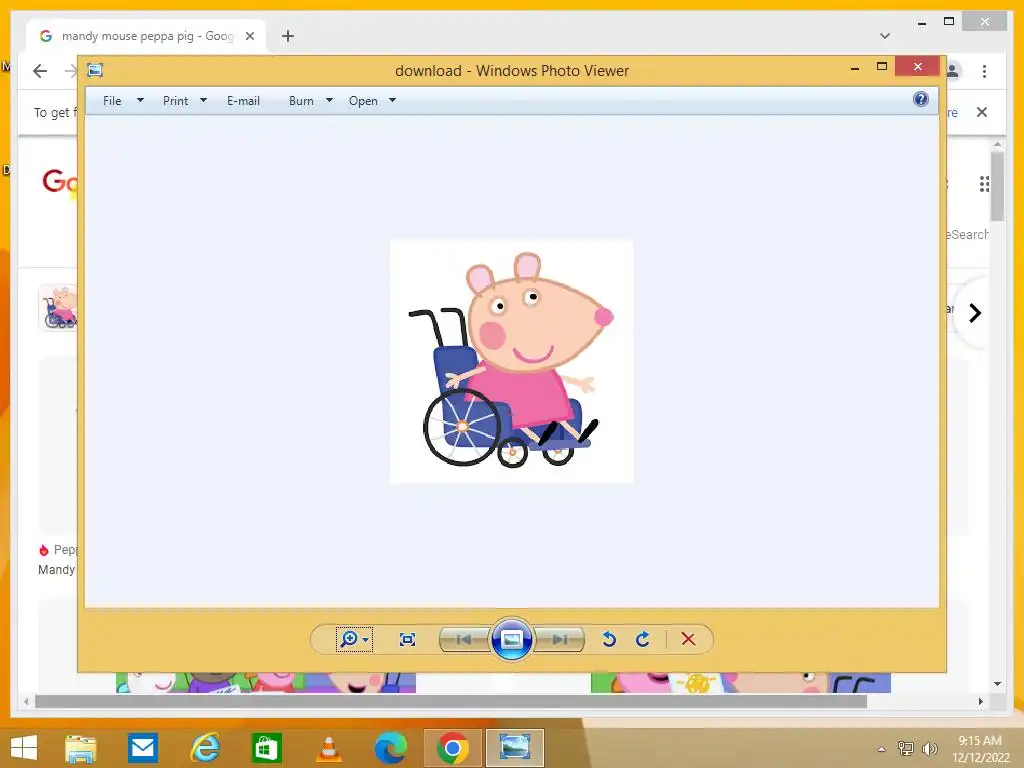
Task: Launch Internet Explorer from taskbar
Action: point(204,748)
